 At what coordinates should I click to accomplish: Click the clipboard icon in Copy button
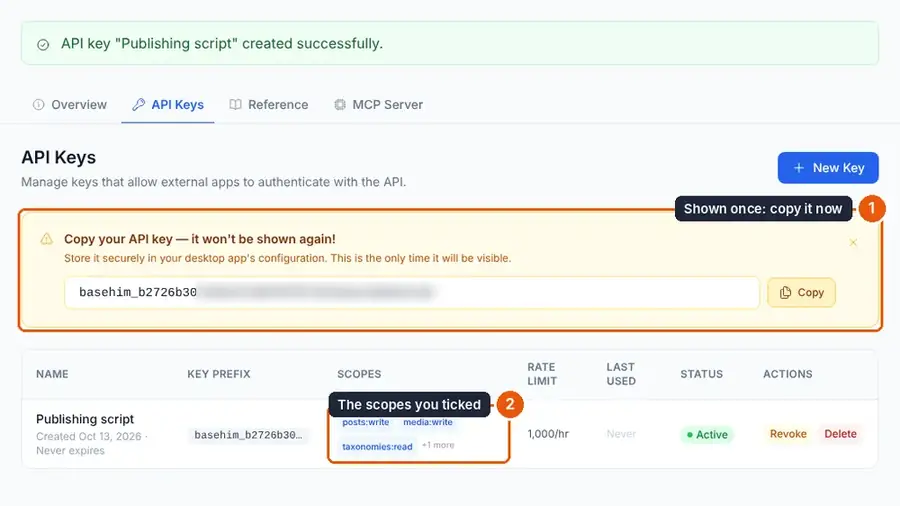click(x=785, y=293)
